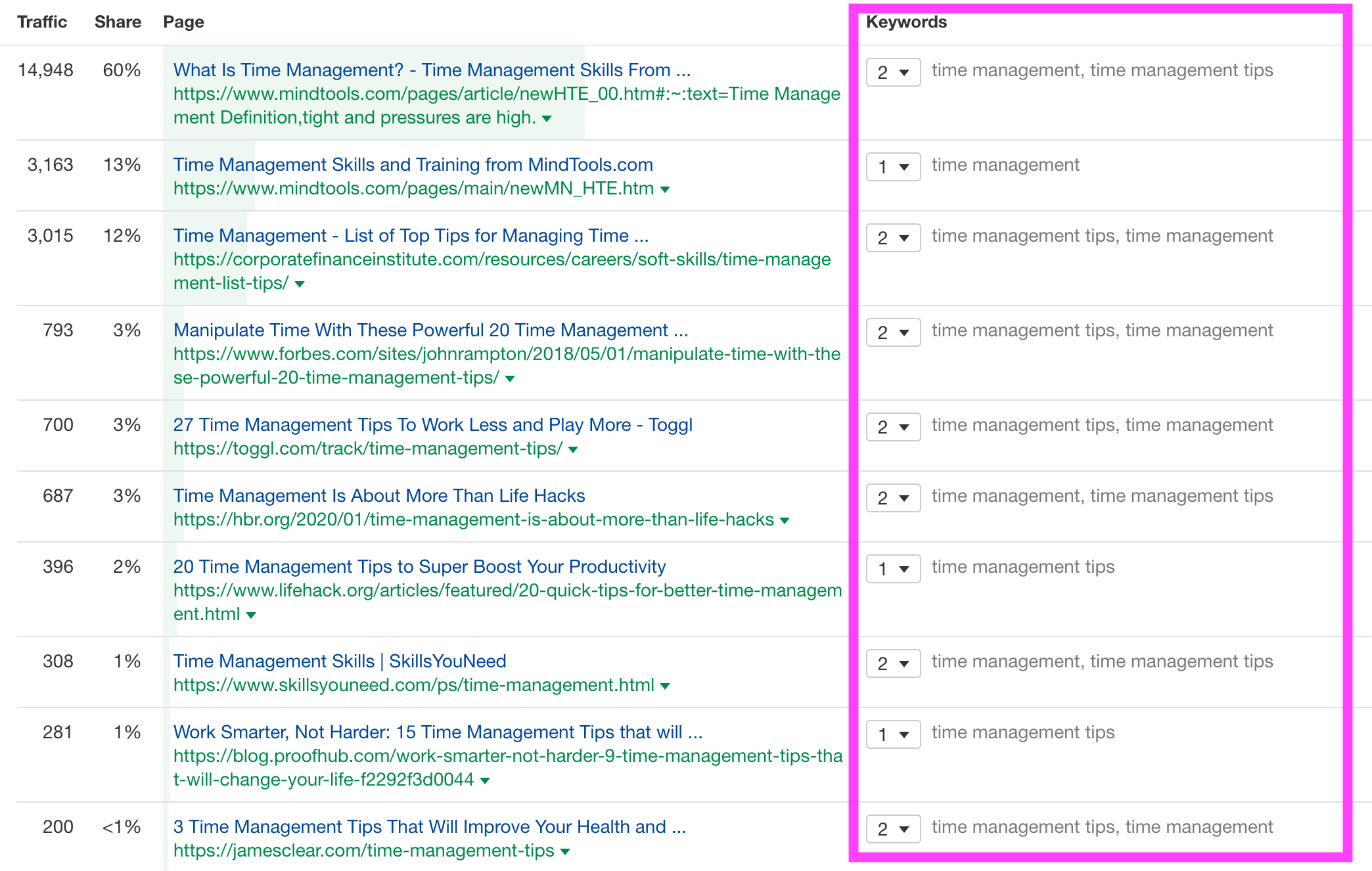Open 'Time Management Skills and Training from MindTools.com'
Image resolution: width=1372 pixels, height=871 pixels.
(413, 165)
